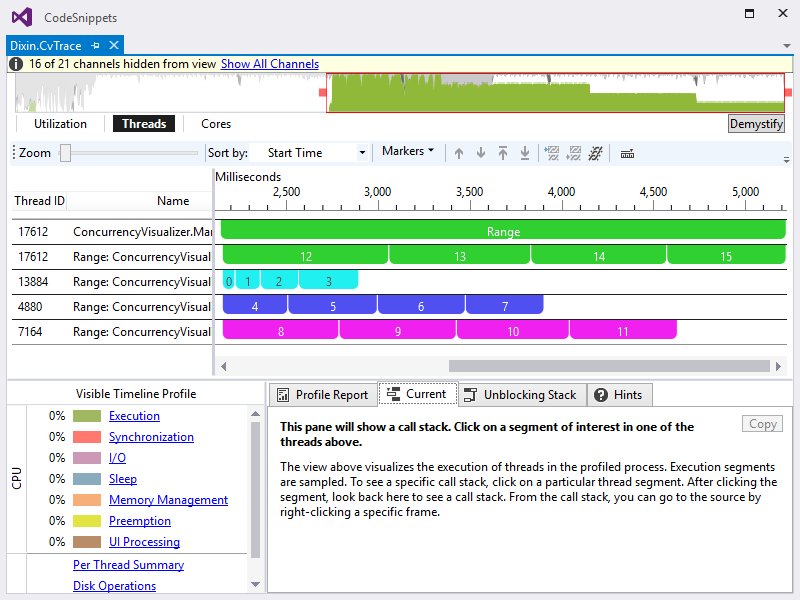The height and width of the screenshot is (600, 800).
Task: Move selected thread to bottom
Action: pyautogui.click(x=524, y=153)
